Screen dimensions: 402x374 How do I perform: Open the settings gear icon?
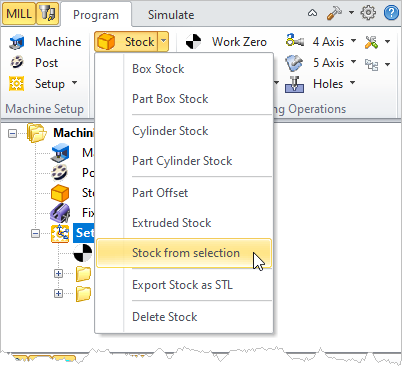(368, 13)
